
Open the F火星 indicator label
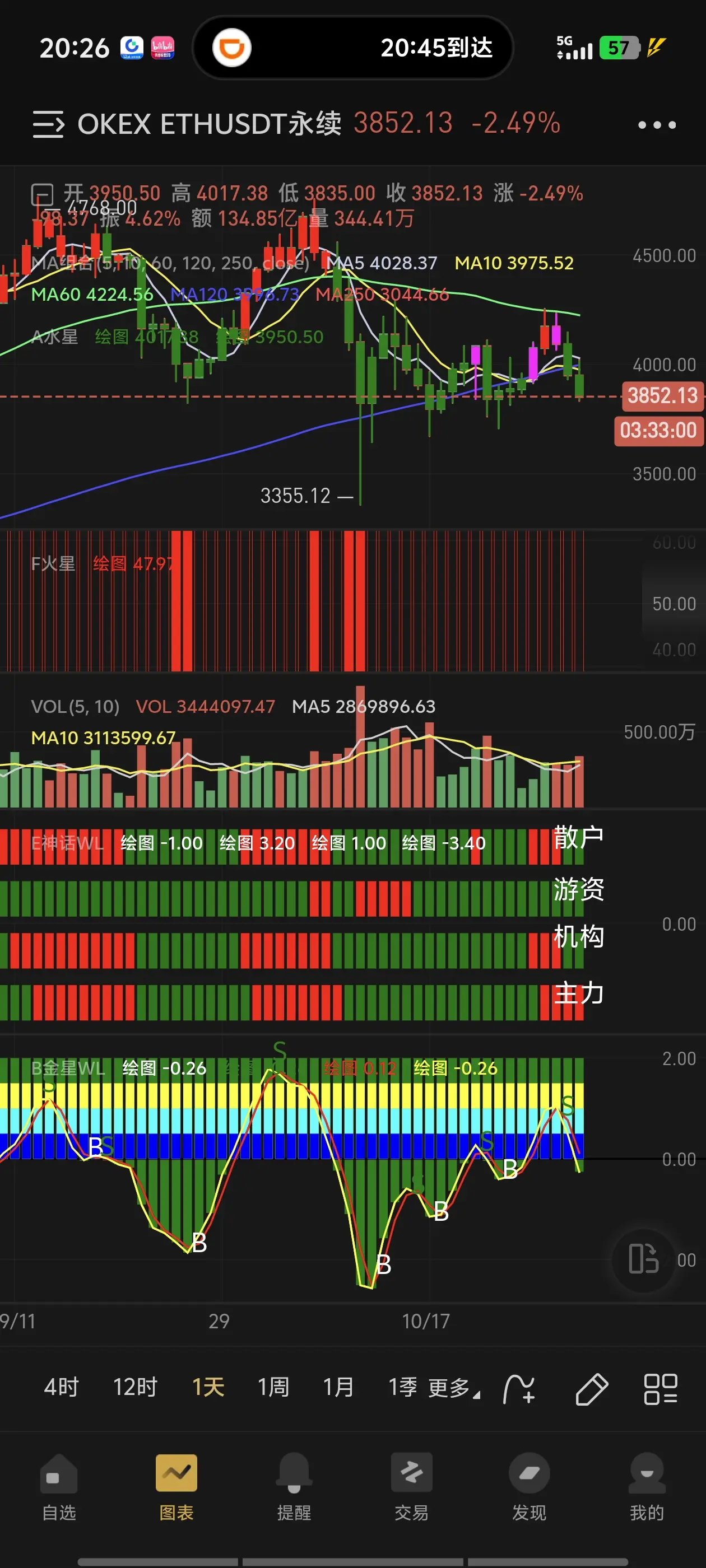[x=53, y=564]
